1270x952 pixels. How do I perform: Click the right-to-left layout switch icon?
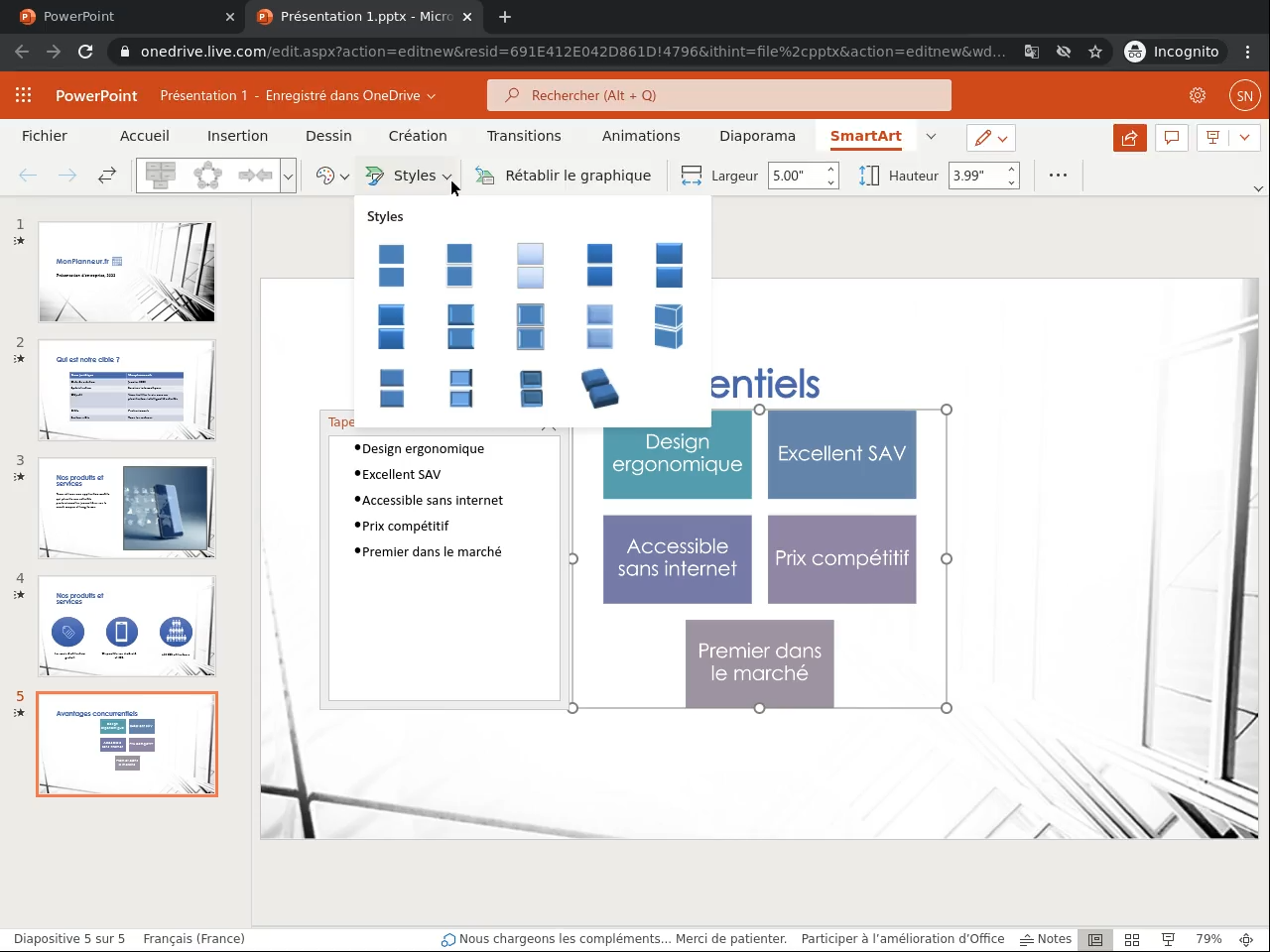(x=107, y=176)
